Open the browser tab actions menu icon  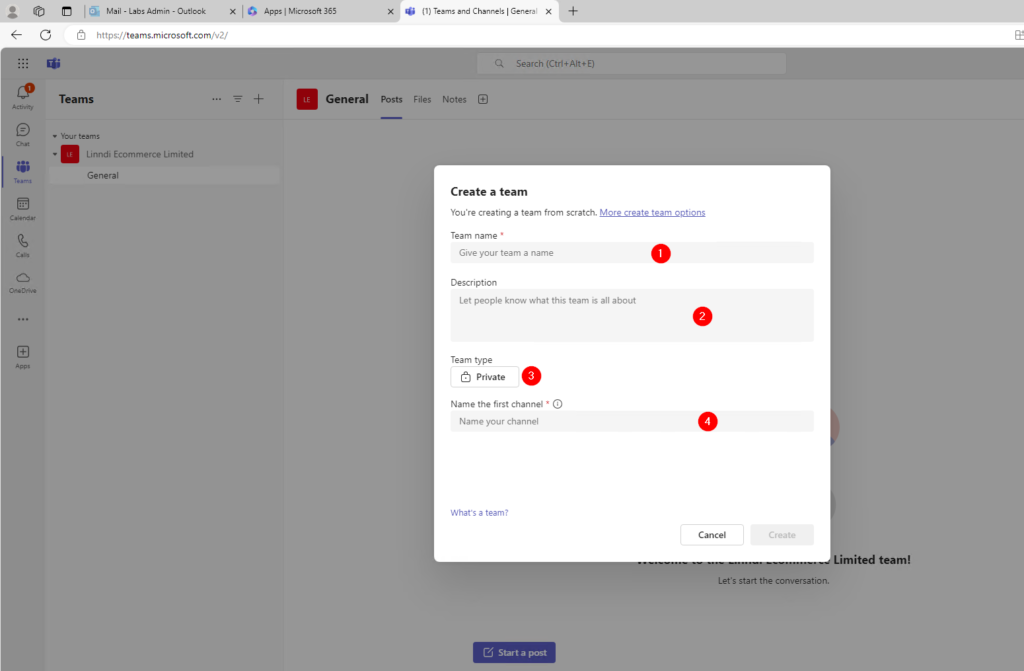coord(67,11)
